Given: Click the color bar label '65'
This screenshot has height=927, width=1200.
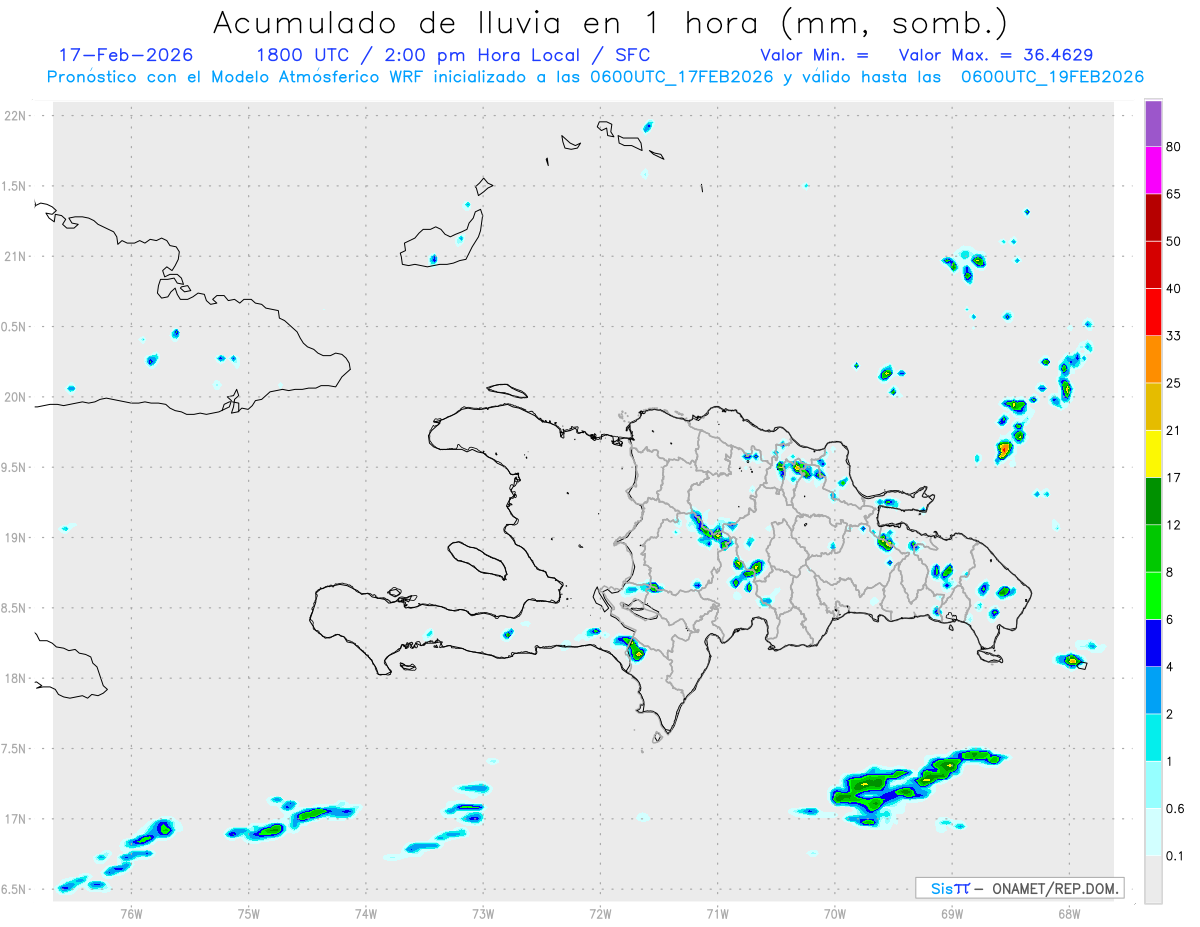Looking at the screenshot, I should (1174, 194).
